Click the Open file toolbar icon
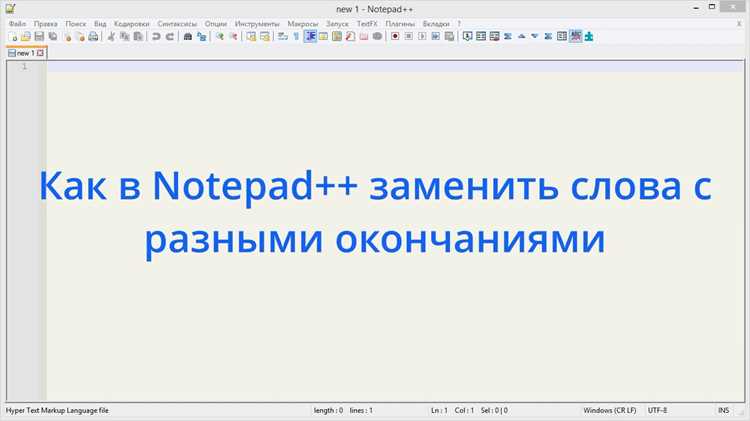The height and width of the screenshot is (421, 750). pyautogui.click(x=26, y=36)
